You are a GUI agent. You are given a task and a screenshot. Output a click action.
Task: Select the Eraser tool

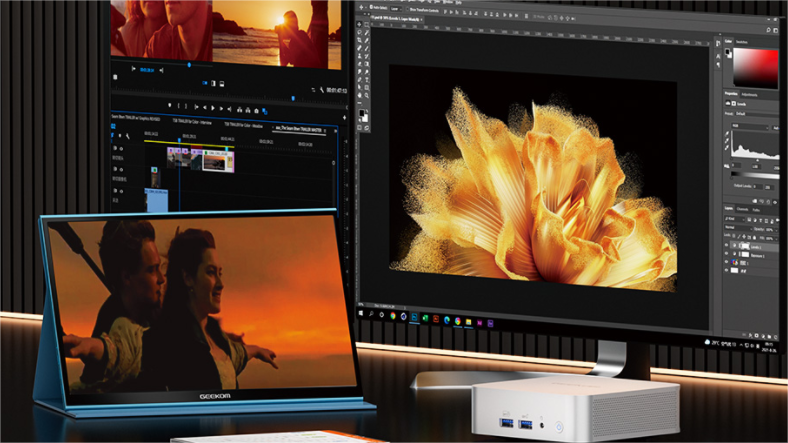pos(359,64)
